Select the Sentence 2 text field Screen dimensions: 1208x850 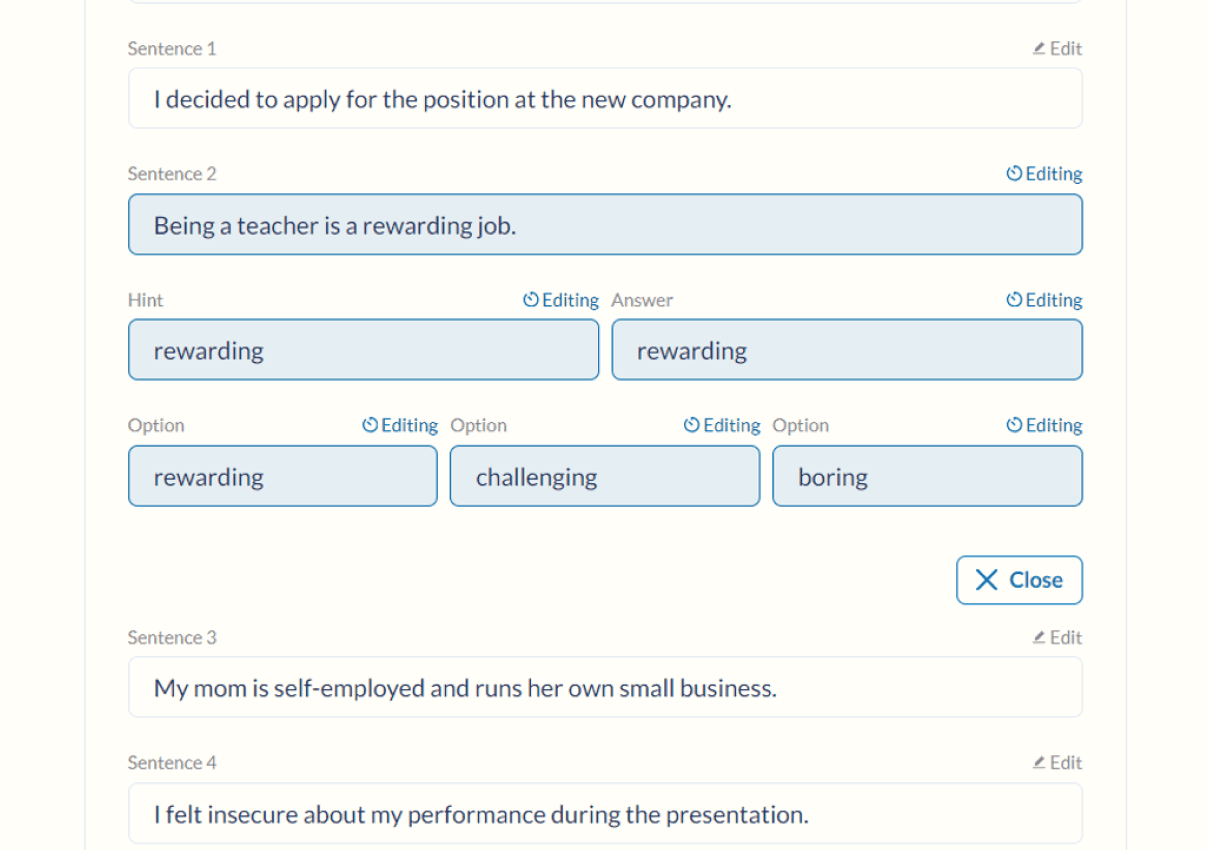[604, 225]
